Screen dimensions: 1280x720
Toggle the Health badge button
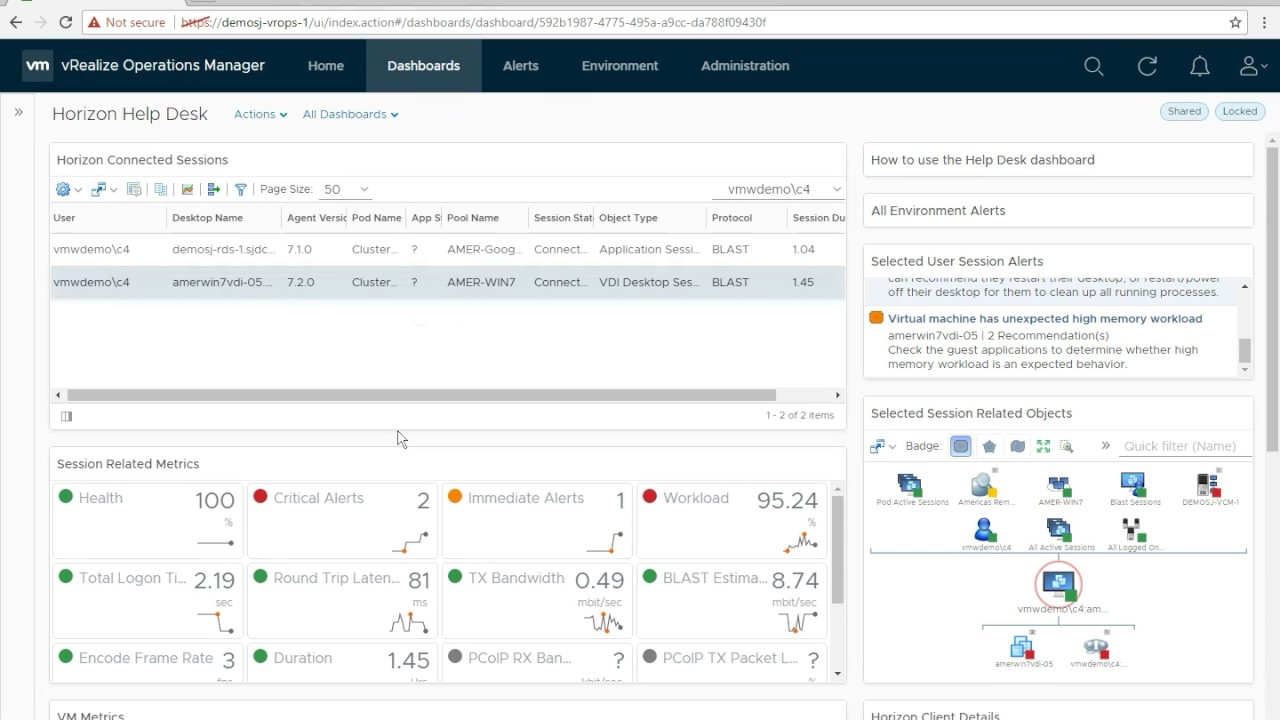pyautogui.click(x=961, y=446)
